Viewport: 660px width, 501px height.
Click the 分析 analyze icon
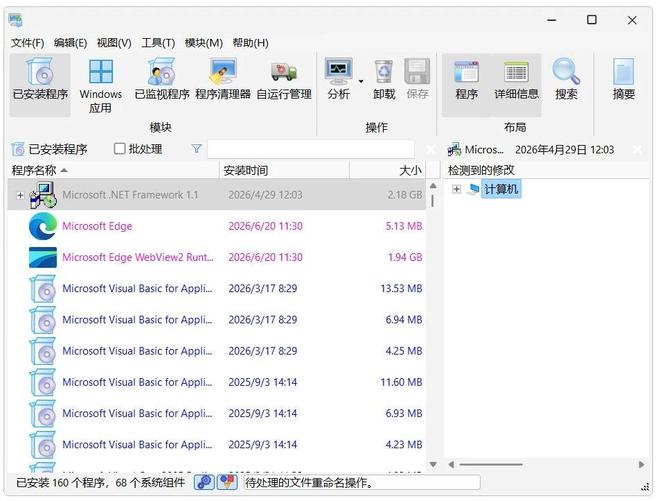(x=338, y=72)
